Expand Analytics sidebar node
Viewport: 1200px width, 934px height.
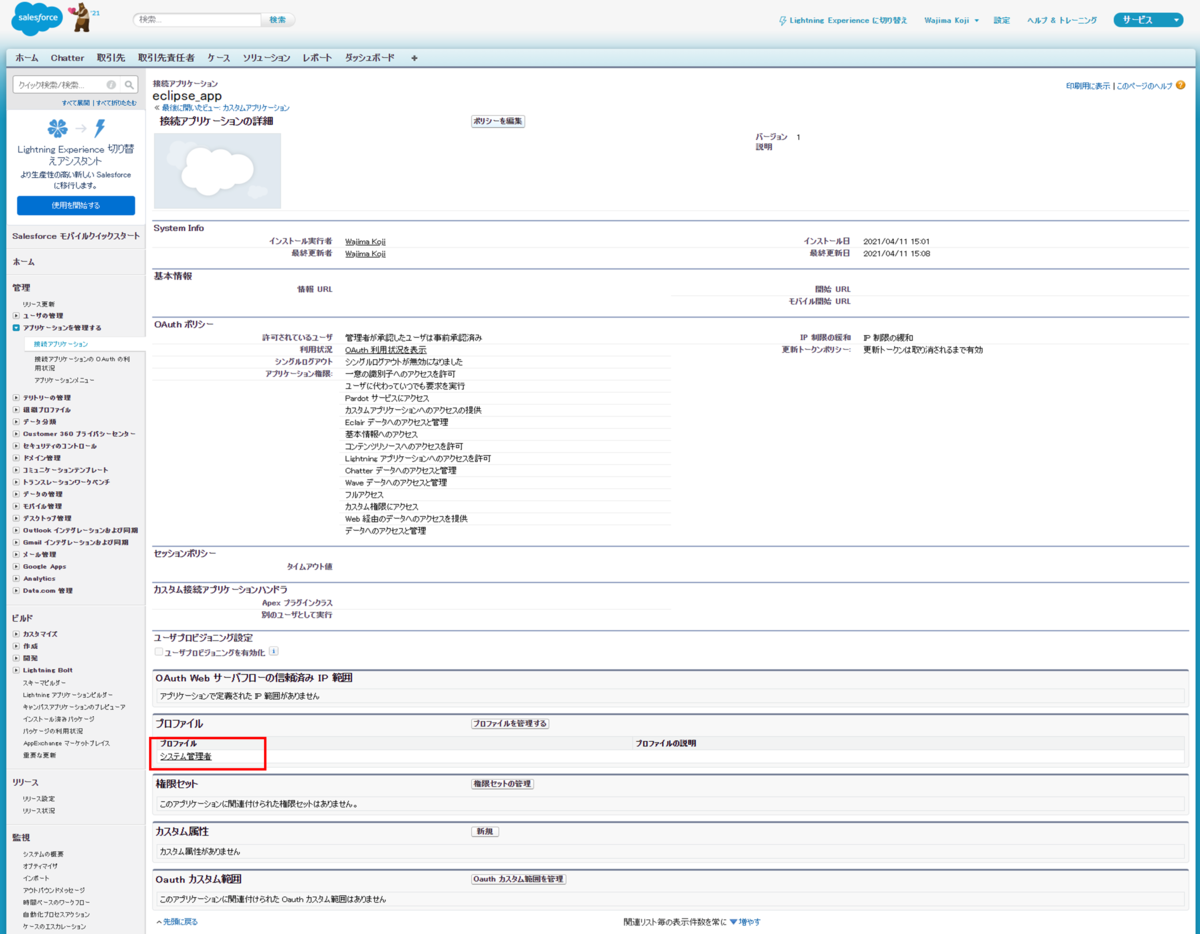[x=15, y=578]
